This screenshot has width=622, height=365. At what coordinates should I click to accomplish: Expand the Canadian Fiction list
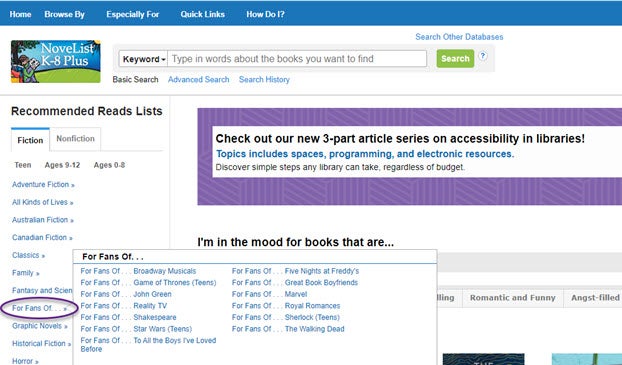tap(42, 238)
